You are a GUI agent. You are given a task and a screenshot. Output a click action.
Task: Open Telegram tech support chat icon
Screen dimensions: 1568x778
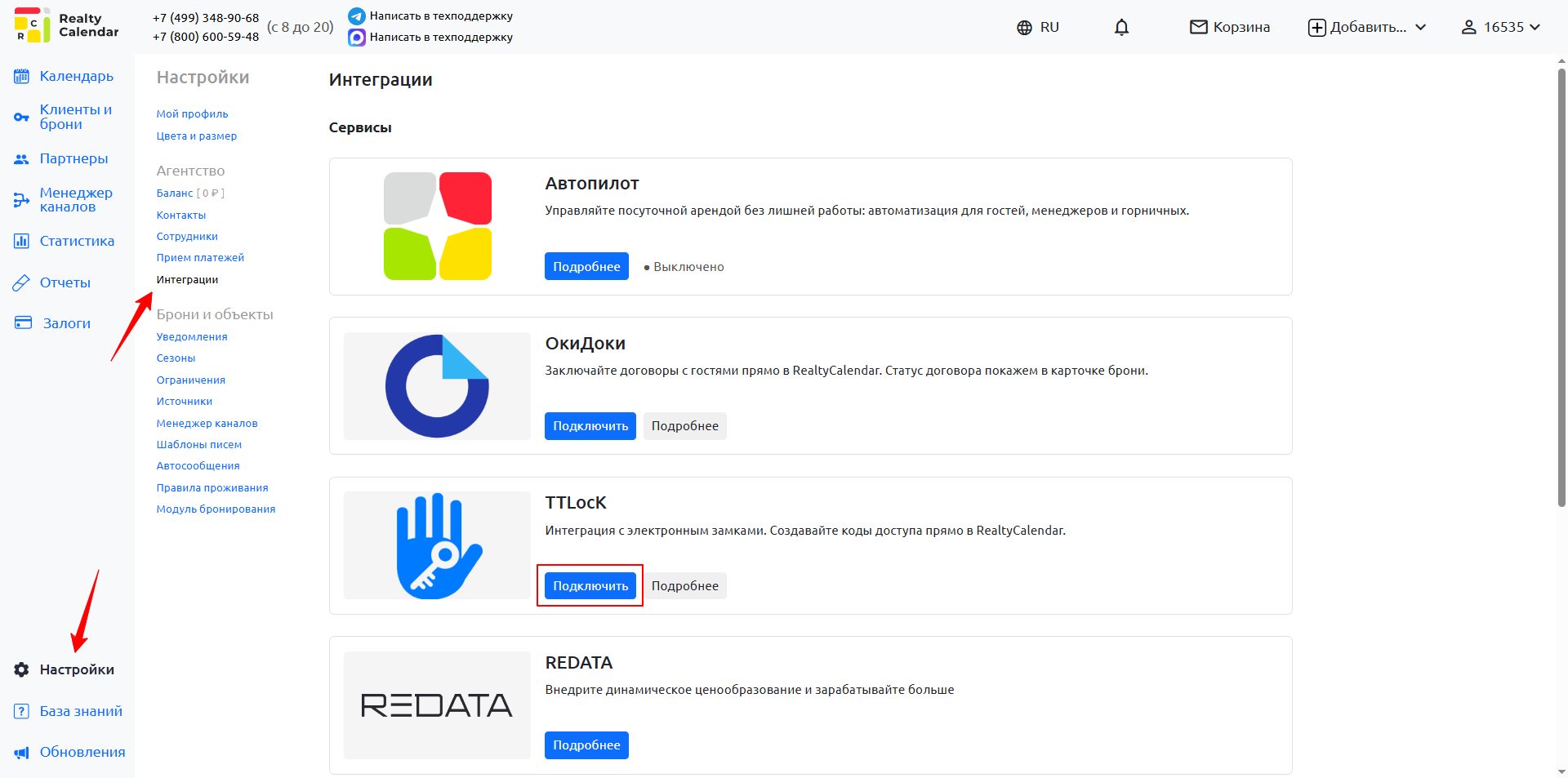pos(357,16)
